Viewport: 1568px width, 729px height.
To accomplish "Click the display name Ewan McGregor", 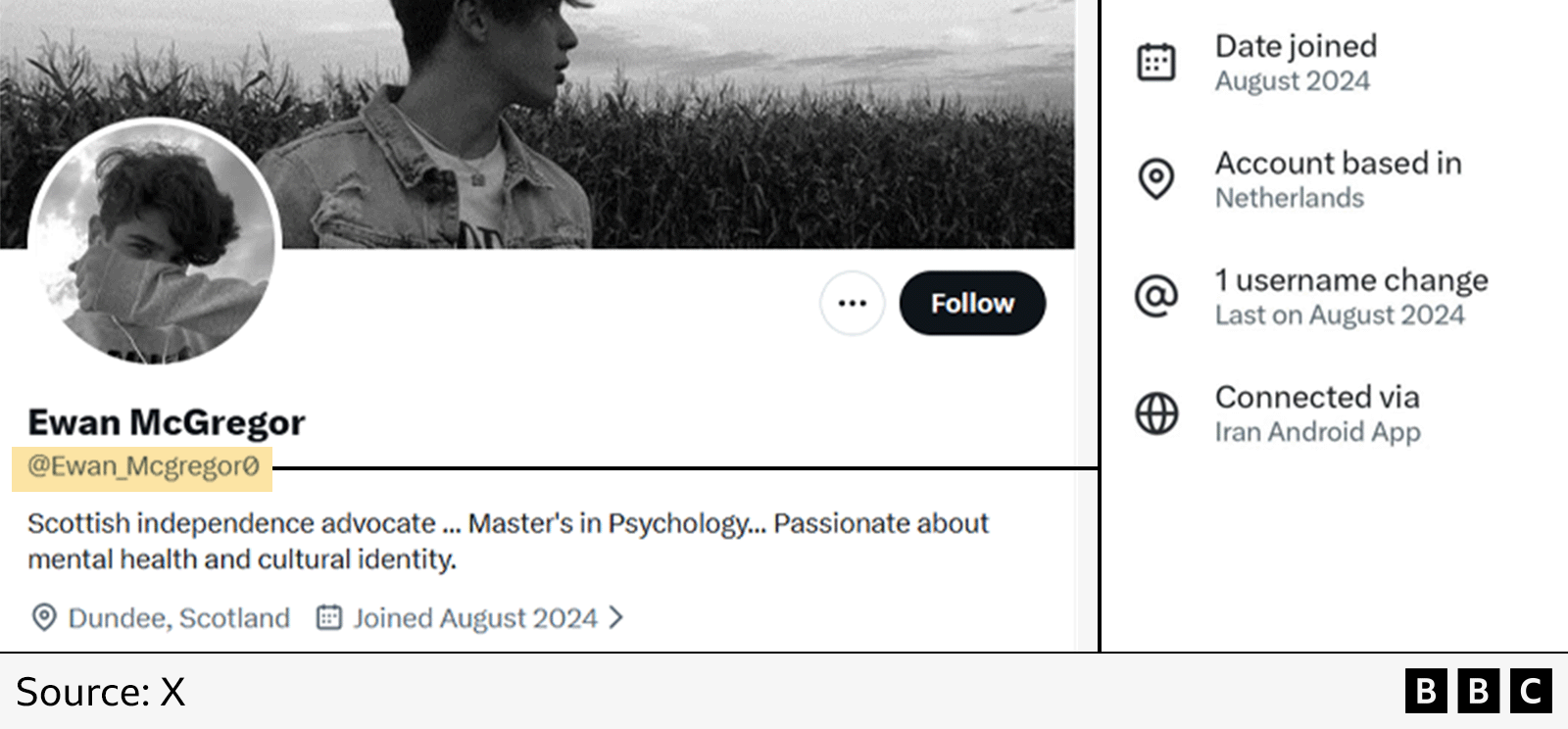I will pos(167,422).
